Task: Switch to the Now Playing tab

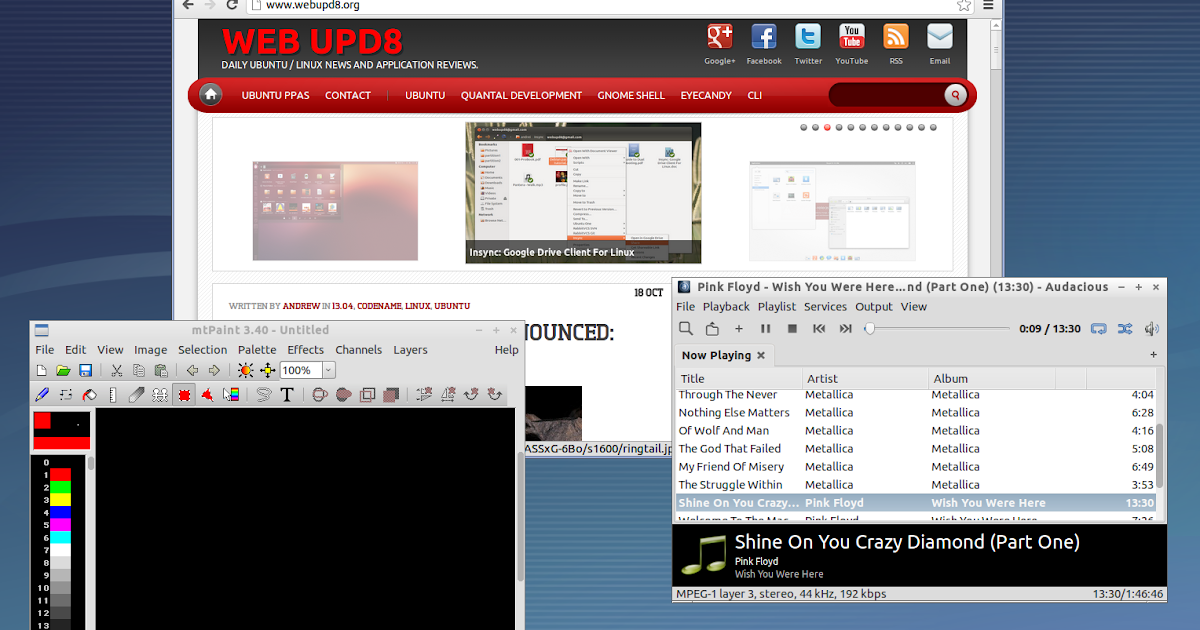Action: [x=717, y=355]
